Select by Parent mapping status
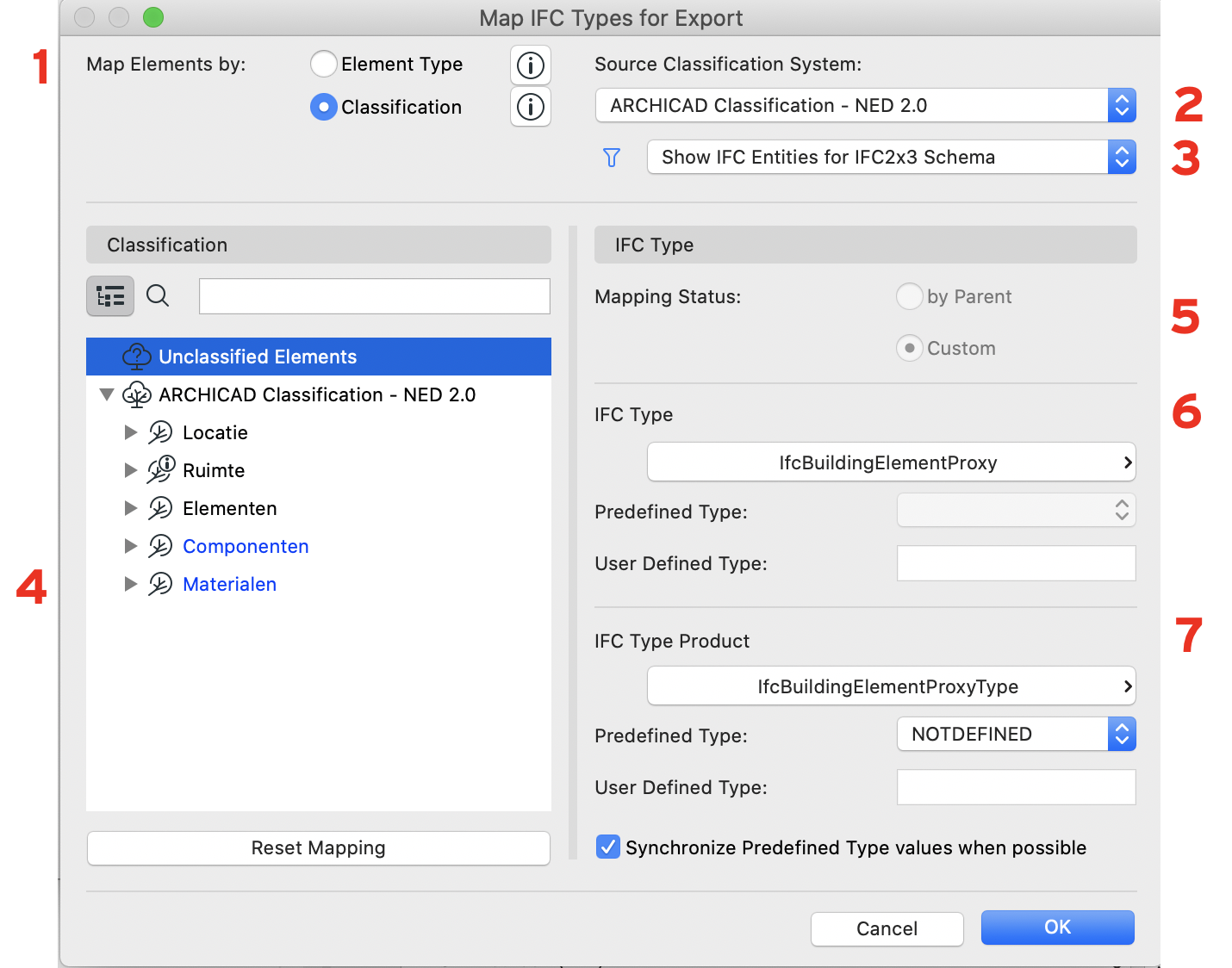This screenshot has width=1232, height=968. point(910,296)
